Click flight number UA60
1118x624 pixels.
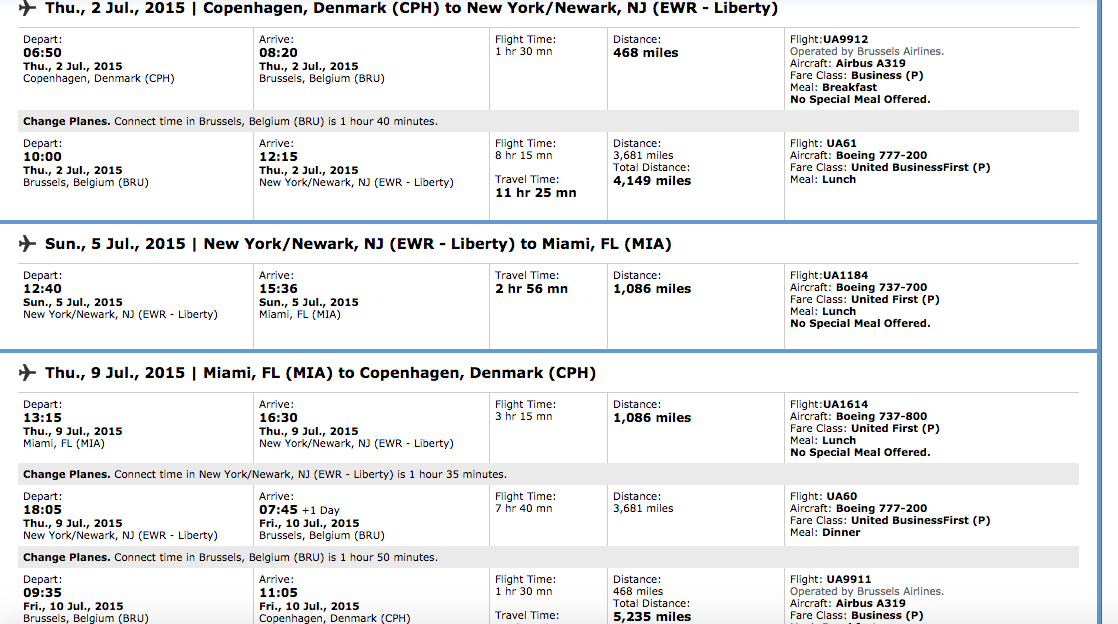coord(841,496)
